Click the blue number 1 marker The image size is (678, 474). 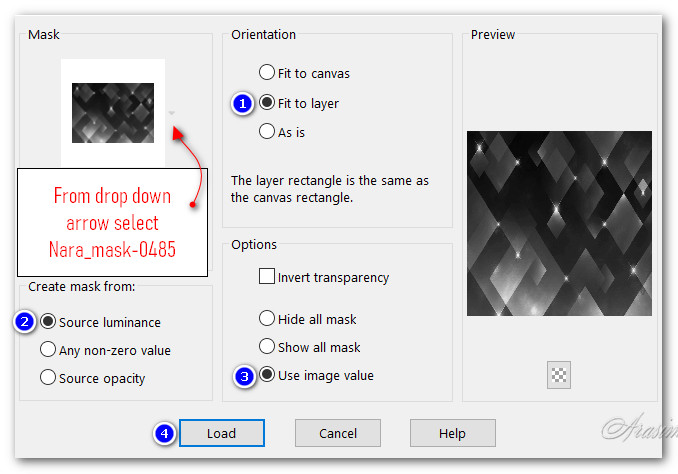pyautogui.click(x=241, y=103)
